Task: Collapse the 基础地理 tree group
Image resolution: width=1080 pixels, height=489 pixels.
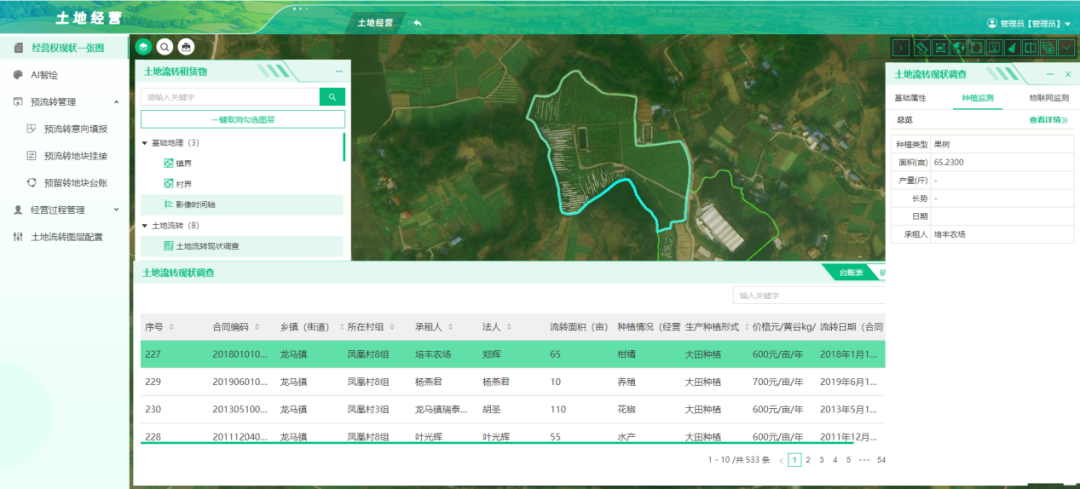Action: coord(145,143)
